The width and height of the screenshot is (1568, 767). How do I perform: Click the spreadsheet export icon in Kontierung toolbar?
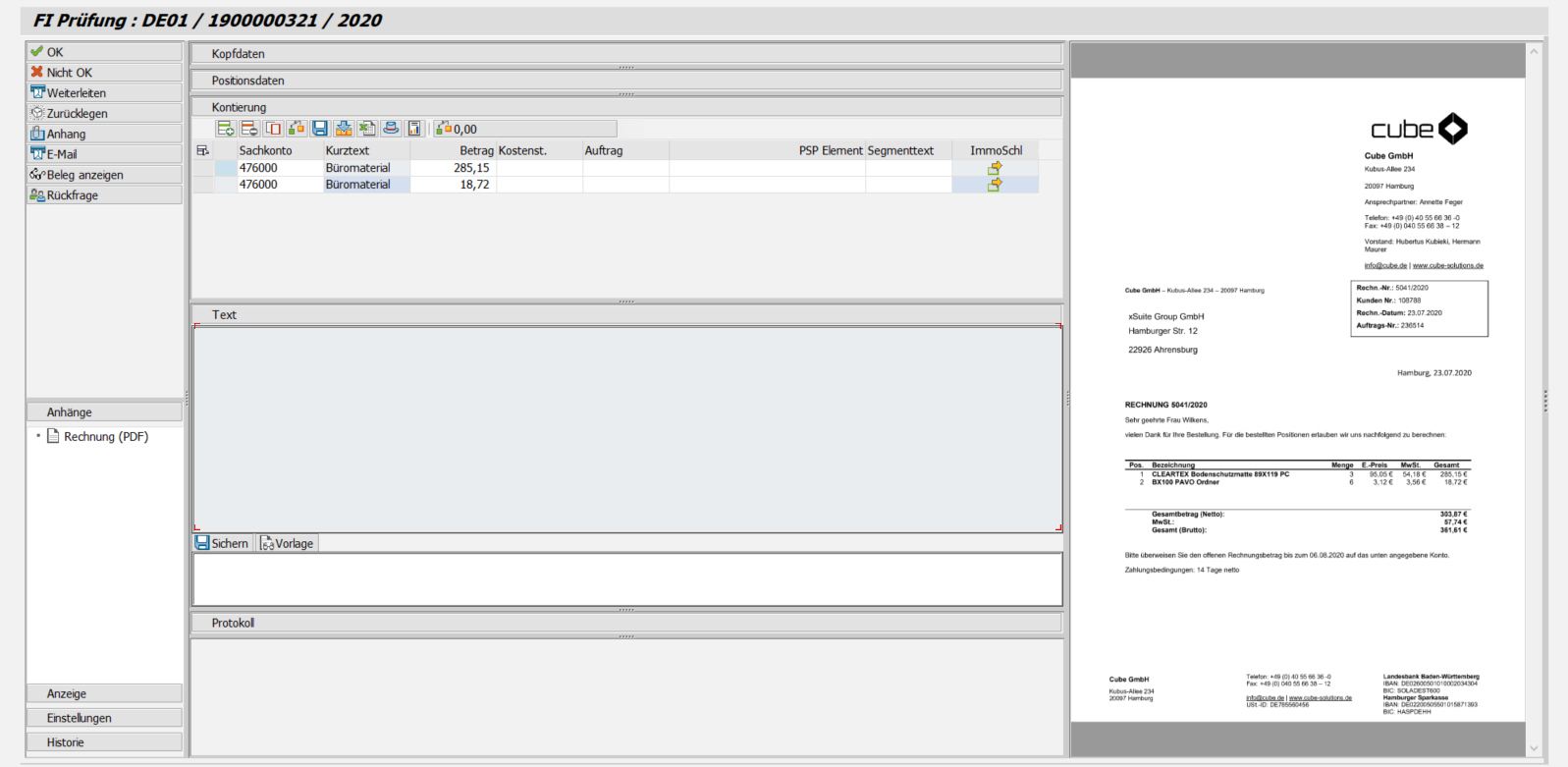pyautogui.click(x=367, y=129)
